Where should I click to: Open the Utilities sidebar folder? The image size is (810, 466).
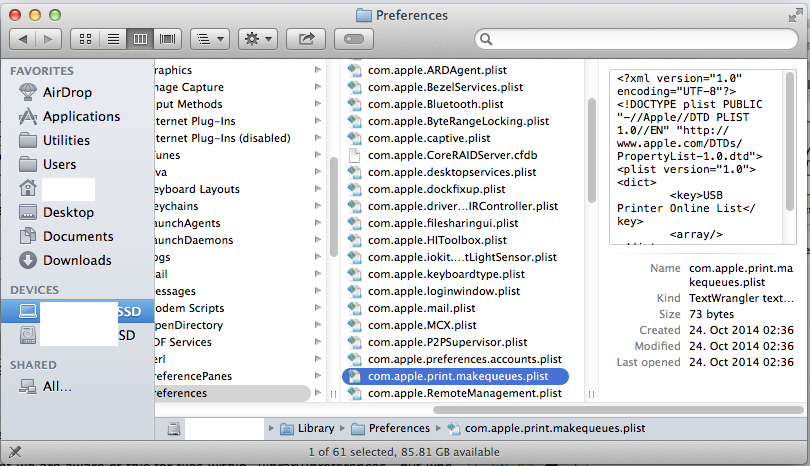[x=54, y=140]
